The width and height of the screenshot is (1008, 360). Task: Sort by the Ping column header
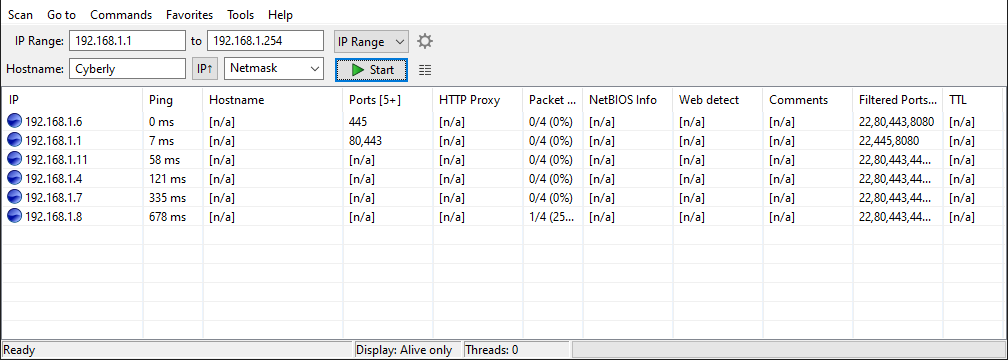173,100
